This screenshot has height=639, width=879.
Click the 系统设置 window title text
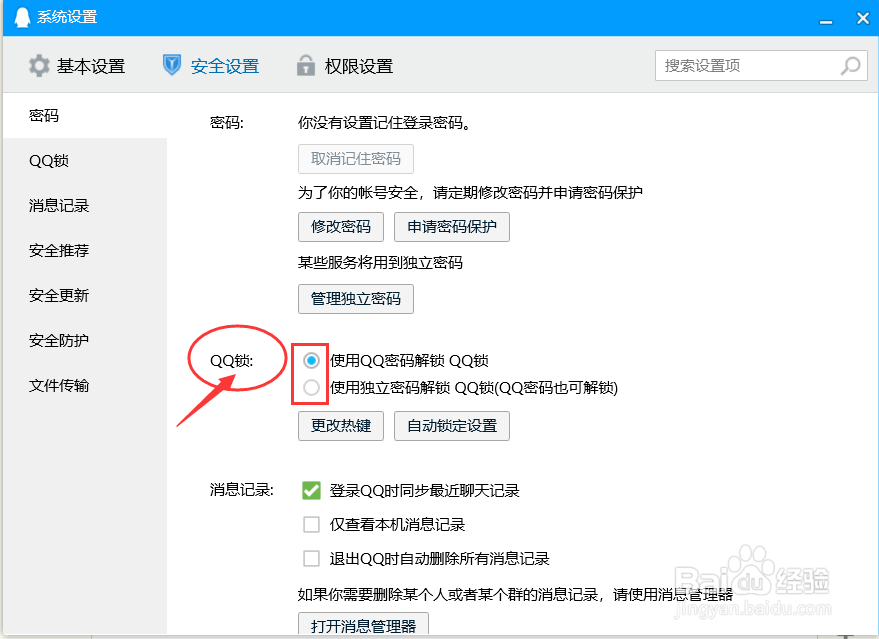pyautogui.click(x=67, y=17)
